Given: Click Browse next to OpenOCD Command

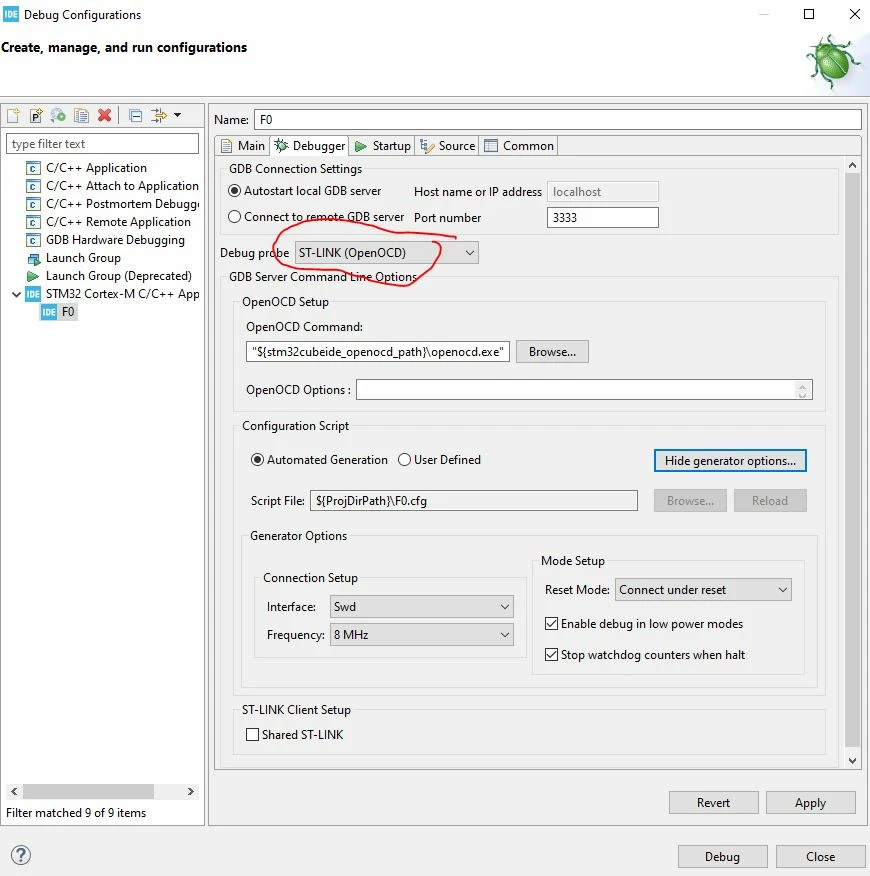Looking at the screenshot, I should coord(552,352).
